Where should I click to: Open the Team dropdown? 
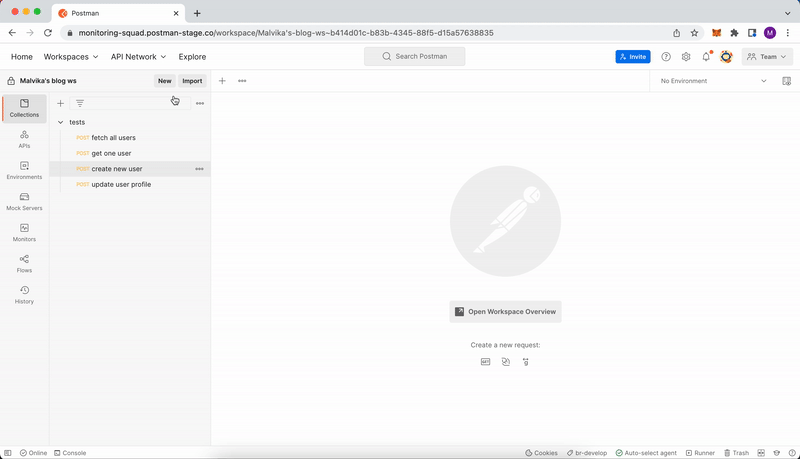pos(767,57)
